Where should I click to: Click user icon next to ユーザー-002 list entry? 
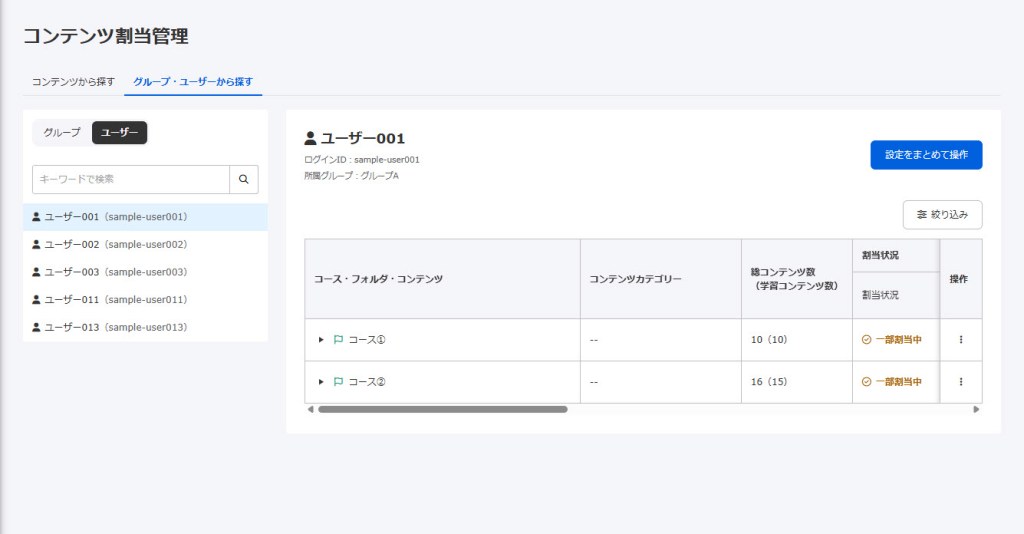click(36, 244)
